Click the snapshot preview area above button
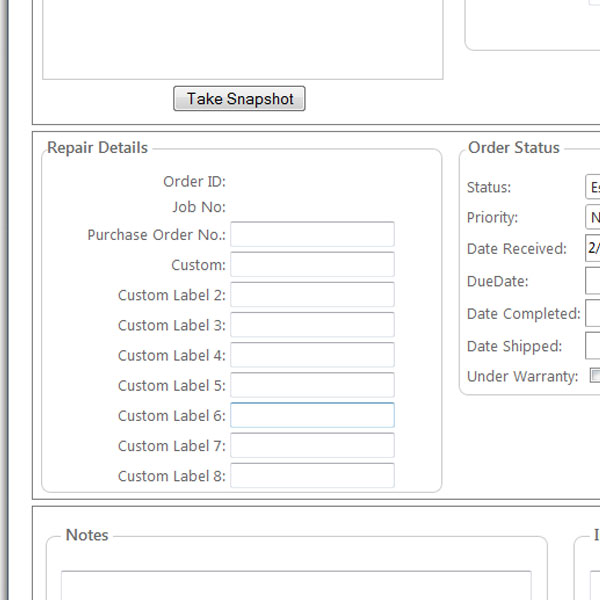Image resolution: width=600 pixels, height=600 pixels. click(242, 40)
